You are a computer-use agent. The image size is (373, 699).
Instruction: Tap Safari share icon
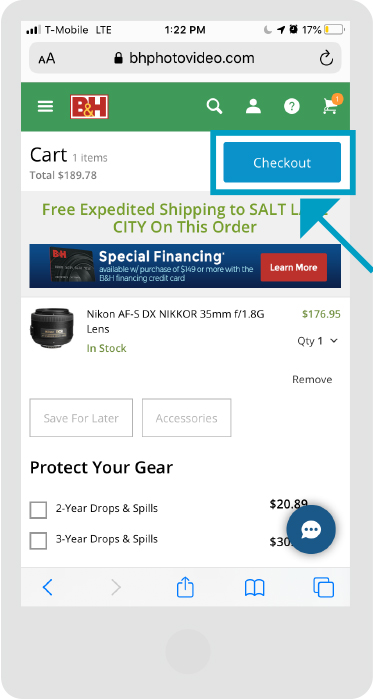click(x=185, y=587)
